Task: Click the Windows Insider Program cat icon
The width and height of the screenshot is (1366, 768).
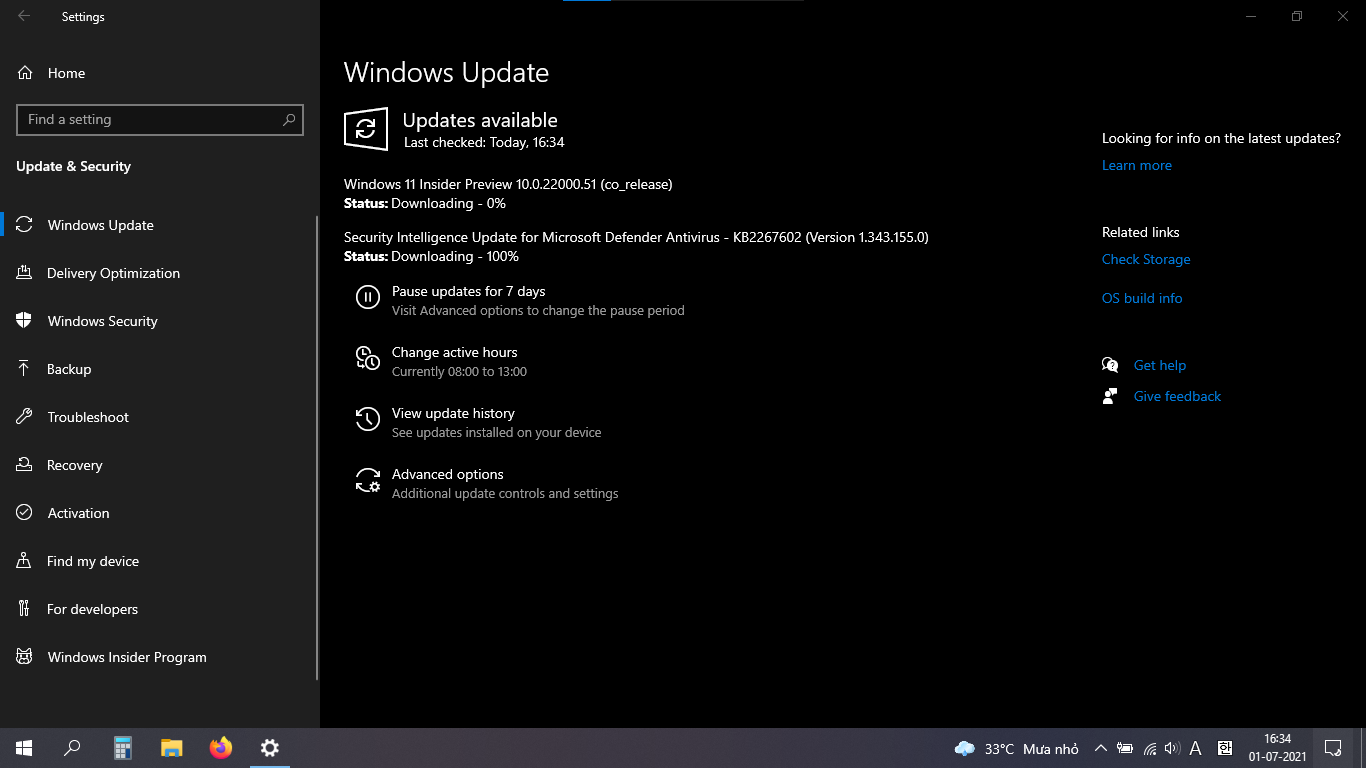Action: click(x=25, y=657)
